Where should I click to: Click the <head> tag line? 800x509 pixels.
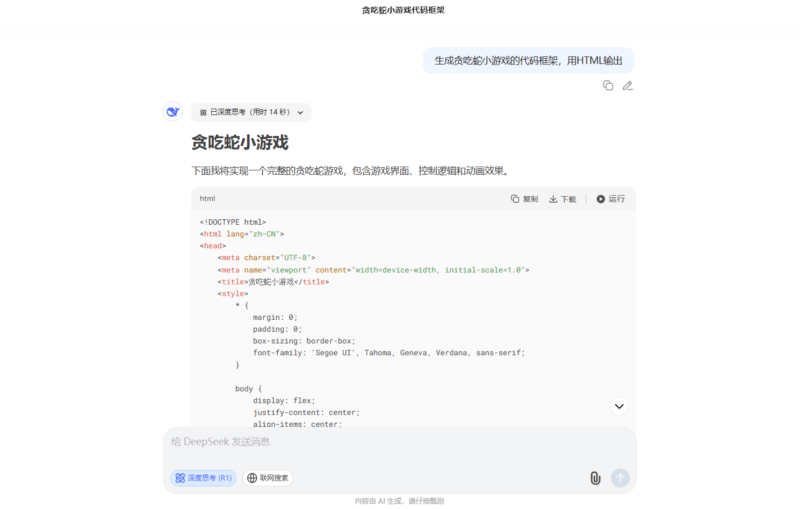coord(213,246)
